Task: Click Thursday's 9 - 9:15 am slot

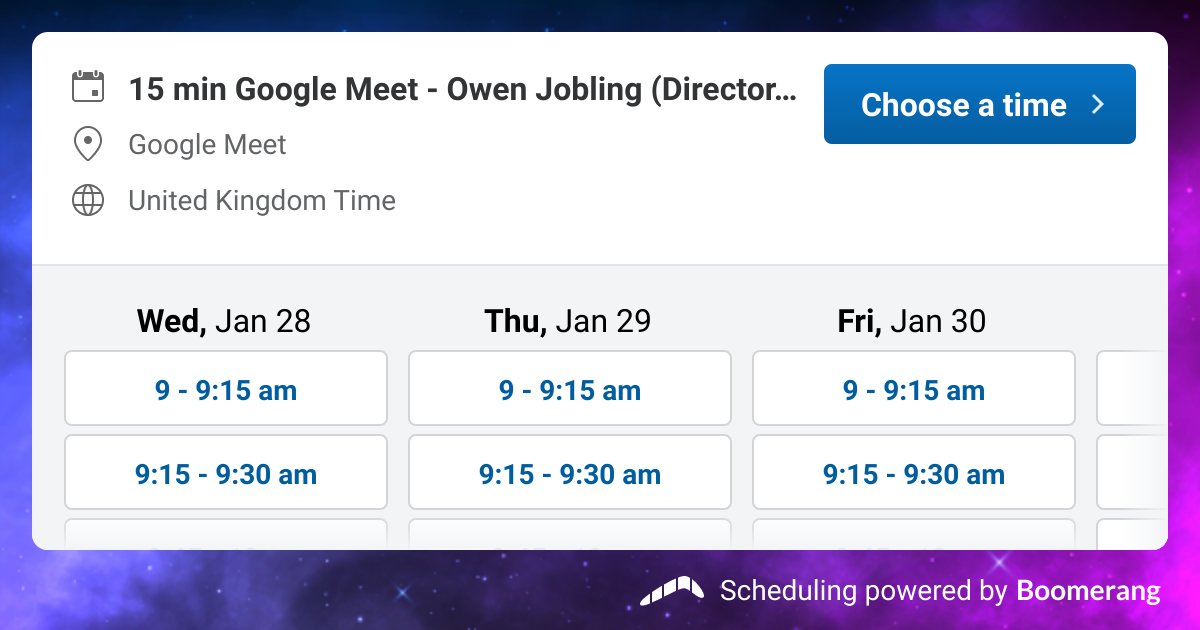Action: click(x=569, y=390)
